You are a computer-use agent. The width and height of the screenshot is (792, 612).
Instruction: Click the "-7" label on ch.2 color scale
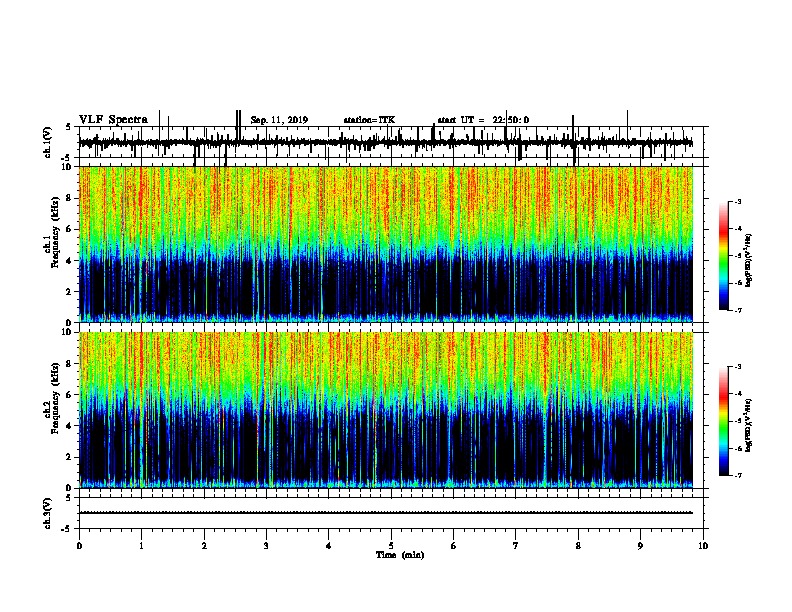pyautogui.click(x=737, y=475)
